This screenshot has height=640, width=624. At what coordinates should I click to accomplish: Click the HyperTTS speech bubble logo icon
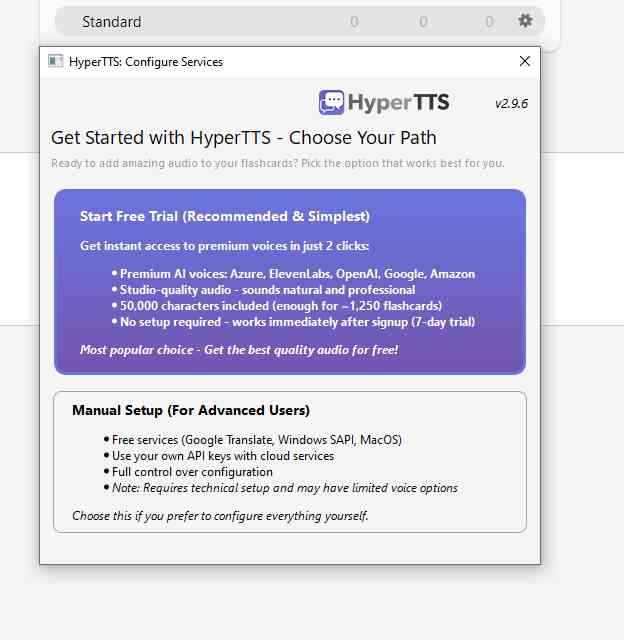[332, 102]
